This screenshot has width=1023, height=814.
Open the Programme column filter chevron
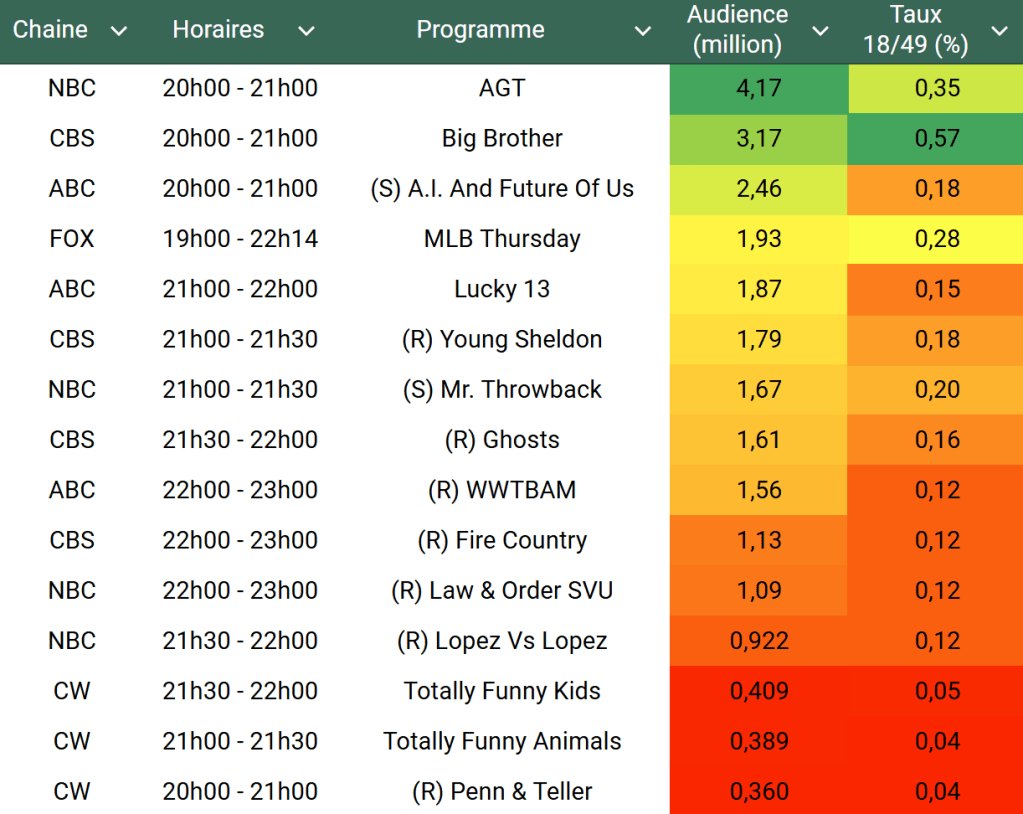coord(643,31)
